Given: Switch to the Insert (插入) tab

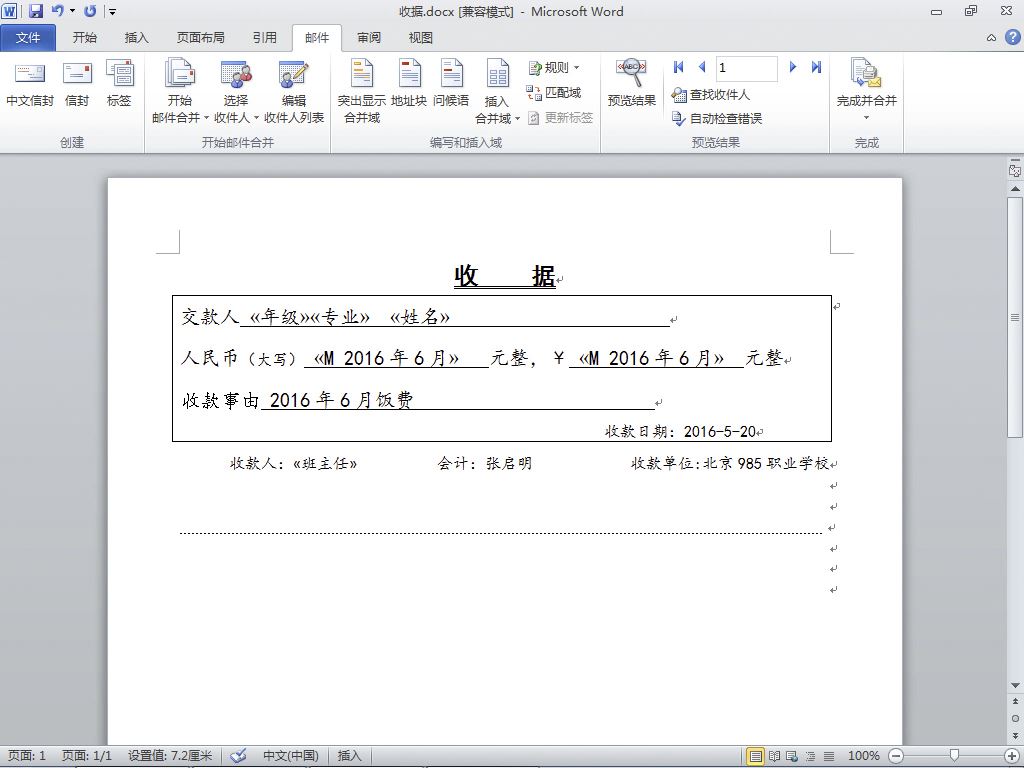Looking at the screenshot, I should click(136, 38).
